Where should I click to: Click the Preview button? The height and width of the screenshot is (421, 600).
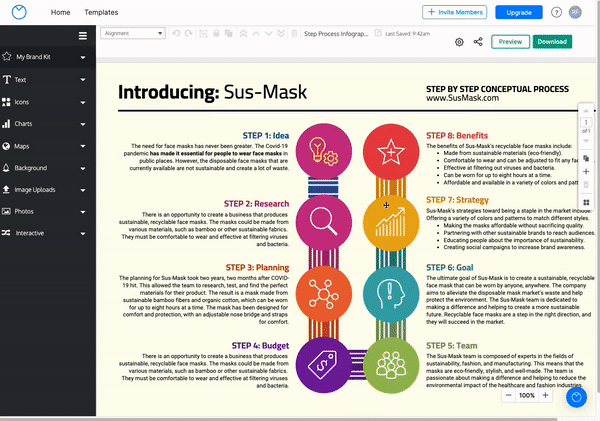(510, 42)
